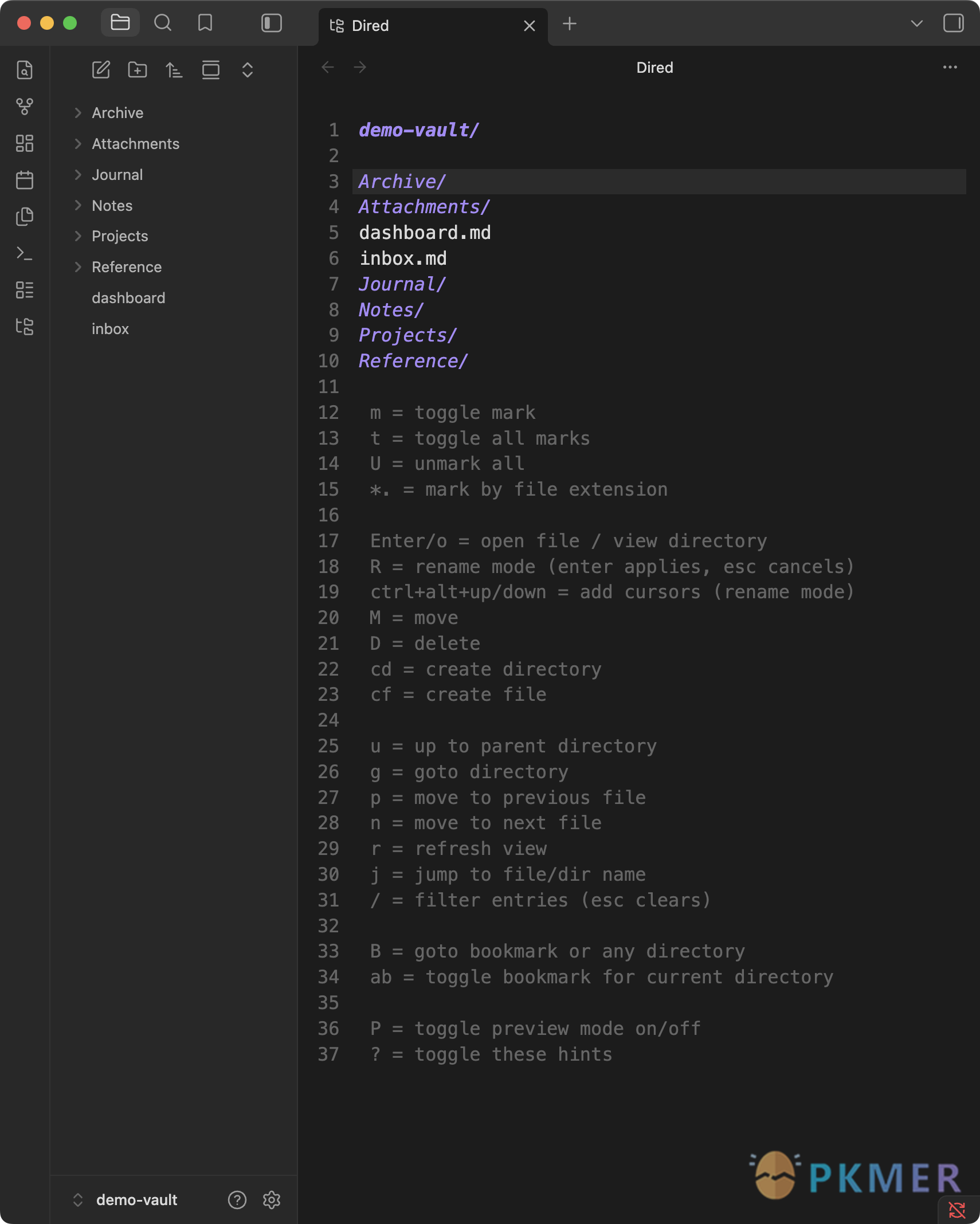Click the sync status icon
This screenshot has width=980, height=1224.
pos(957,1210)
